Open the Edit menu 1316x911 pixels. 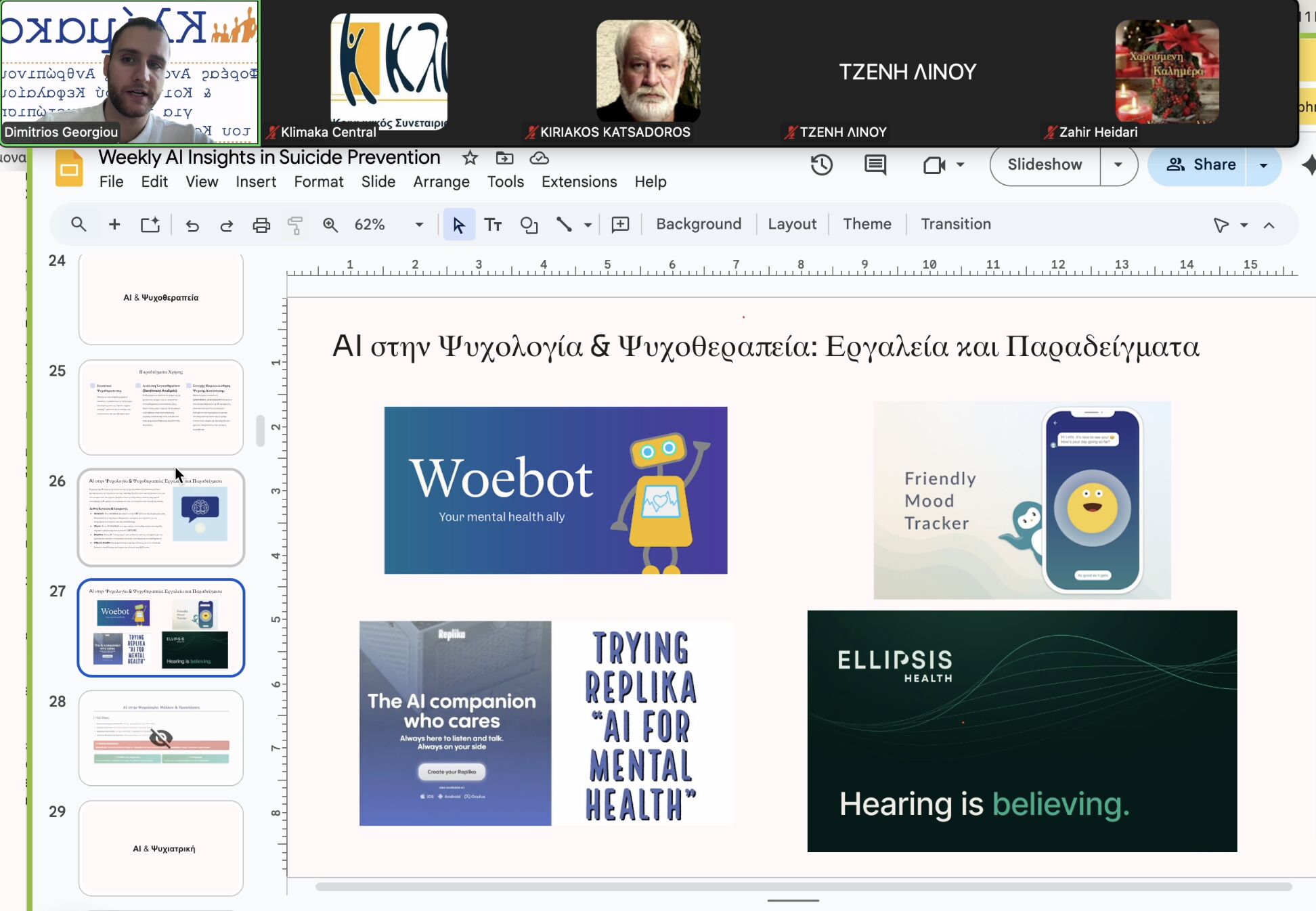pyautogui.click(x=154, y=181)
